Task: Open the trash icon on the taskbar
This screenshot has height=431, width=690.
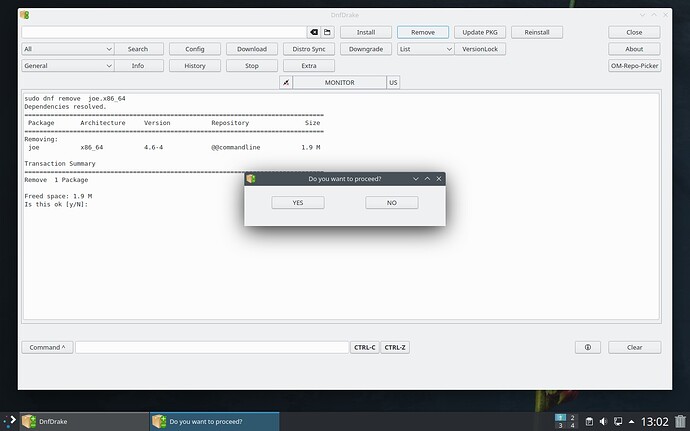Action: pos(680,421)
